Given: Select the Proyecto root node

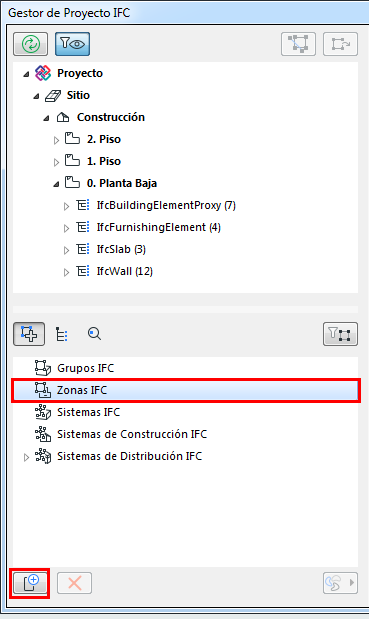Looking at the screenshot, I should [80, 73].
